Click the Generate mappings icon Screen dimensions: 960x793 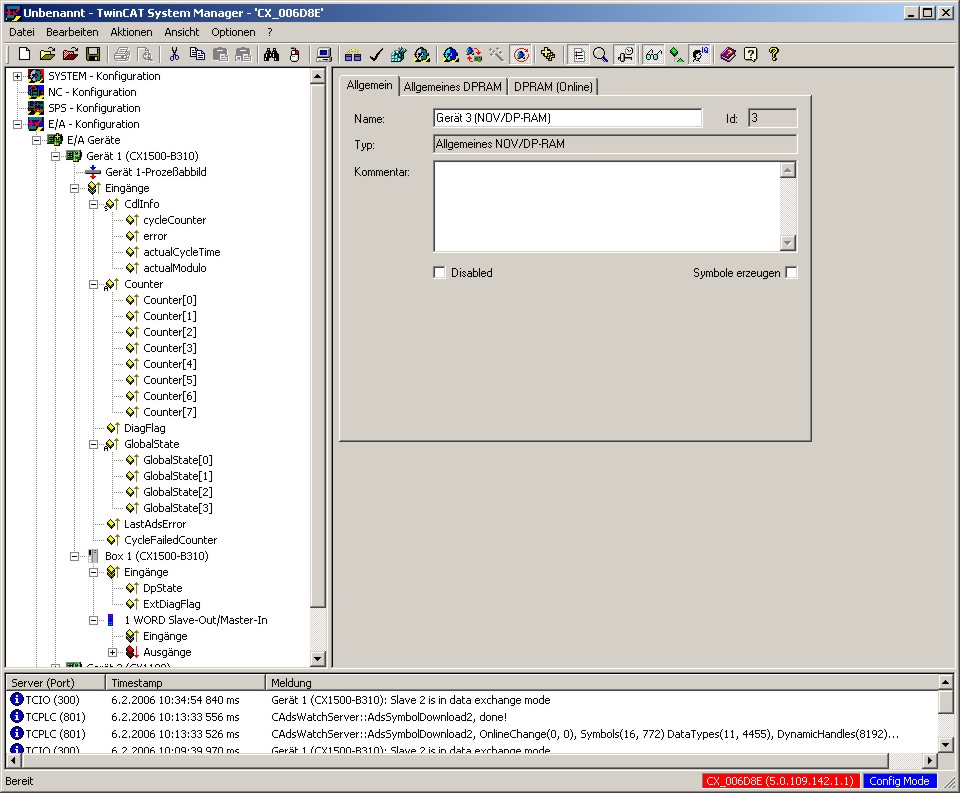353,54
